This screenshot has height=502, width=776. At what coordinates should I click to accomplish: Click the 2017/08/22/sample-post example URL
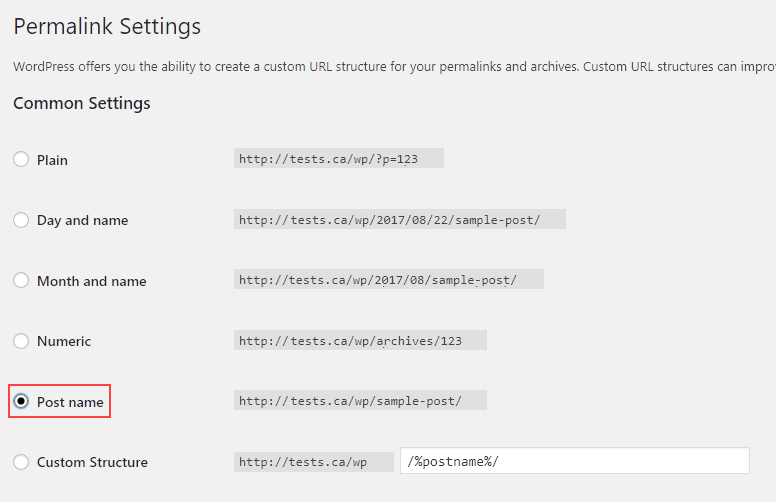click(x=399, y=219)
